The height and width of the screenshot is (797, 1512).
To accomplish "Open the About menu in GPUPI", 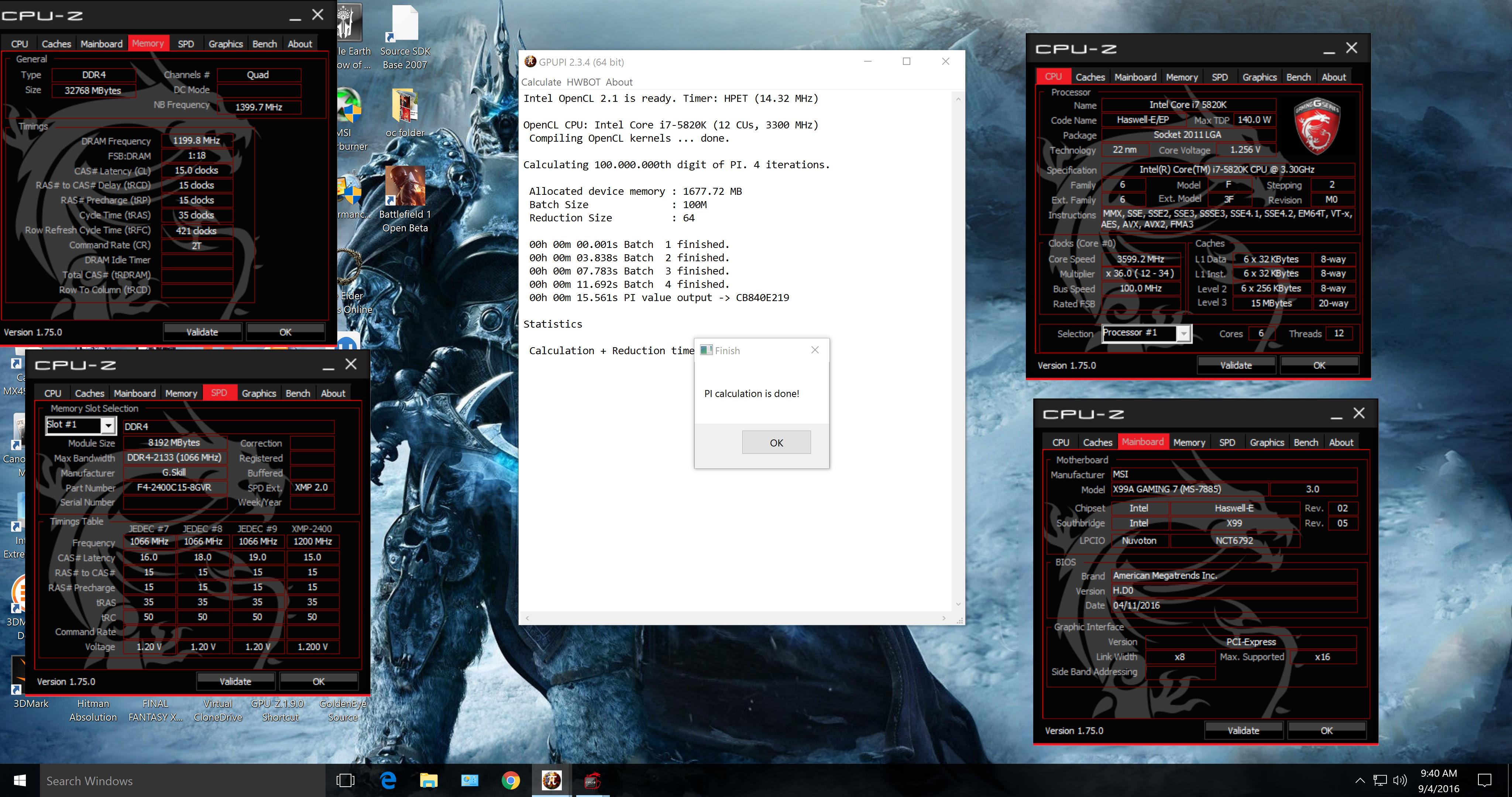I will point(619,82).
